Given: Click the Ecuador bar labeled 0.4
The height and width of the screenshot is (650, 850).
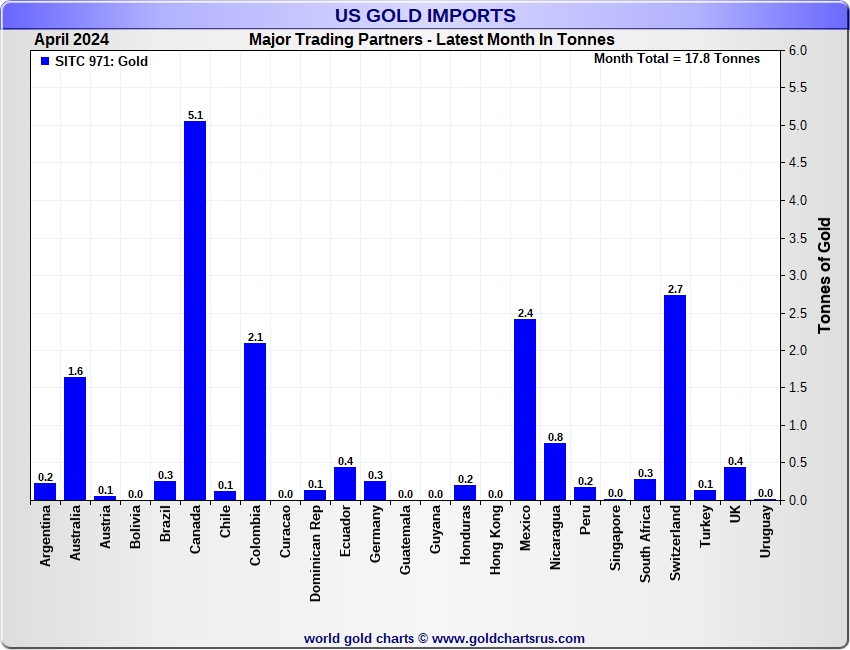Looking at the screenshot, I should [x=345, y=484].
